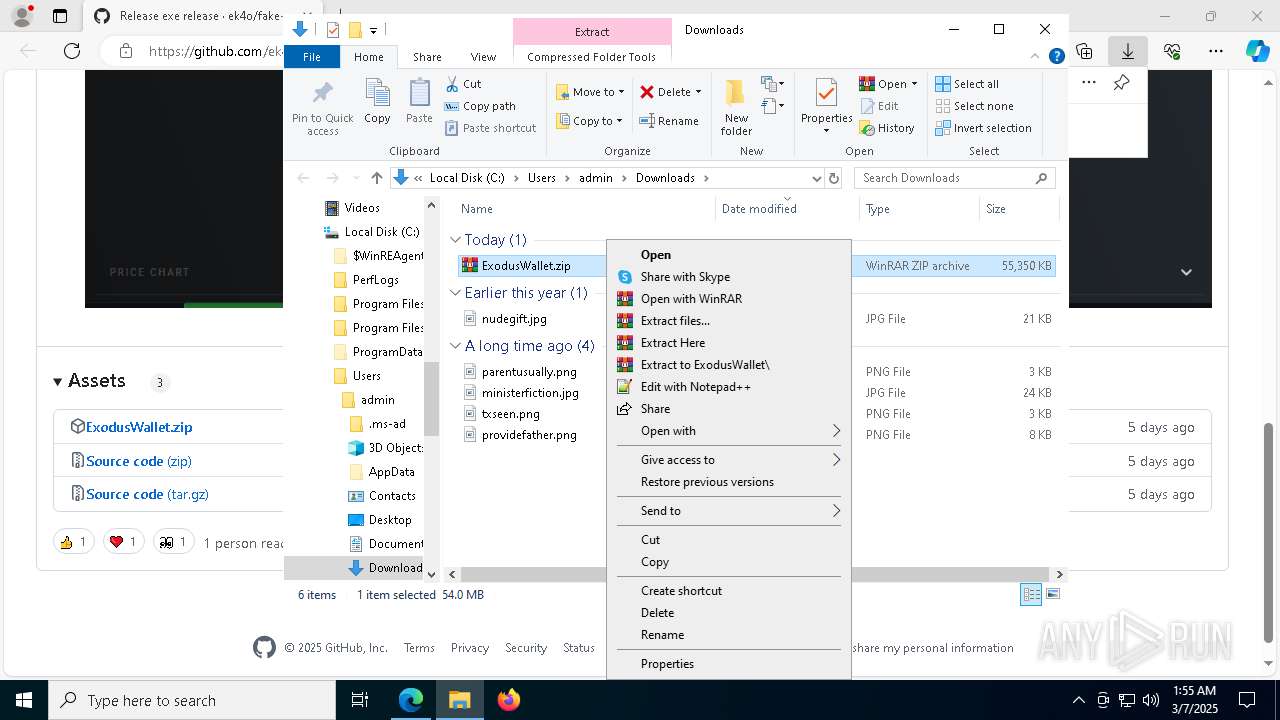Click the heart reaction button

pyautogui.click(x=124, y=542)
